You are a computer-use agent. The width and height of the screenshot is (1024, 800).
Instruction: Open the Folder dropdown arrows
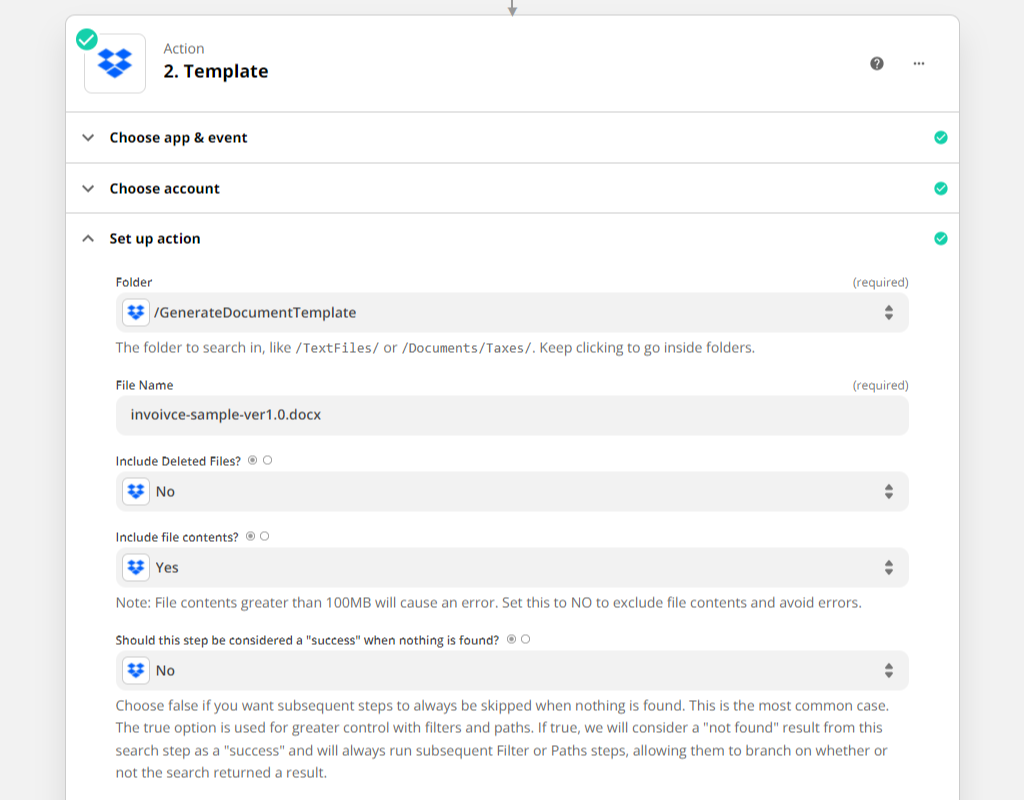(x=888, y=312)
